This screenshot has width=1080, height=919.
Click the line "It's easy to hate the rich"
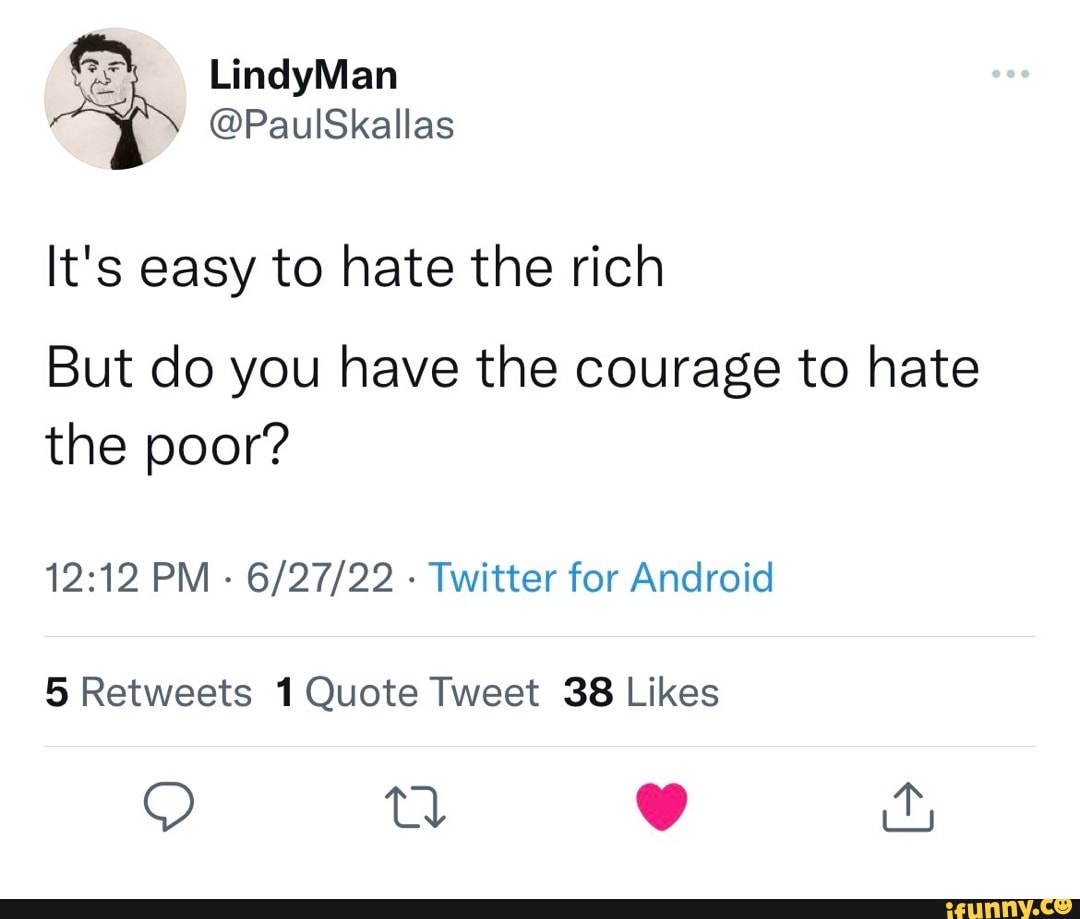[355, 268]
